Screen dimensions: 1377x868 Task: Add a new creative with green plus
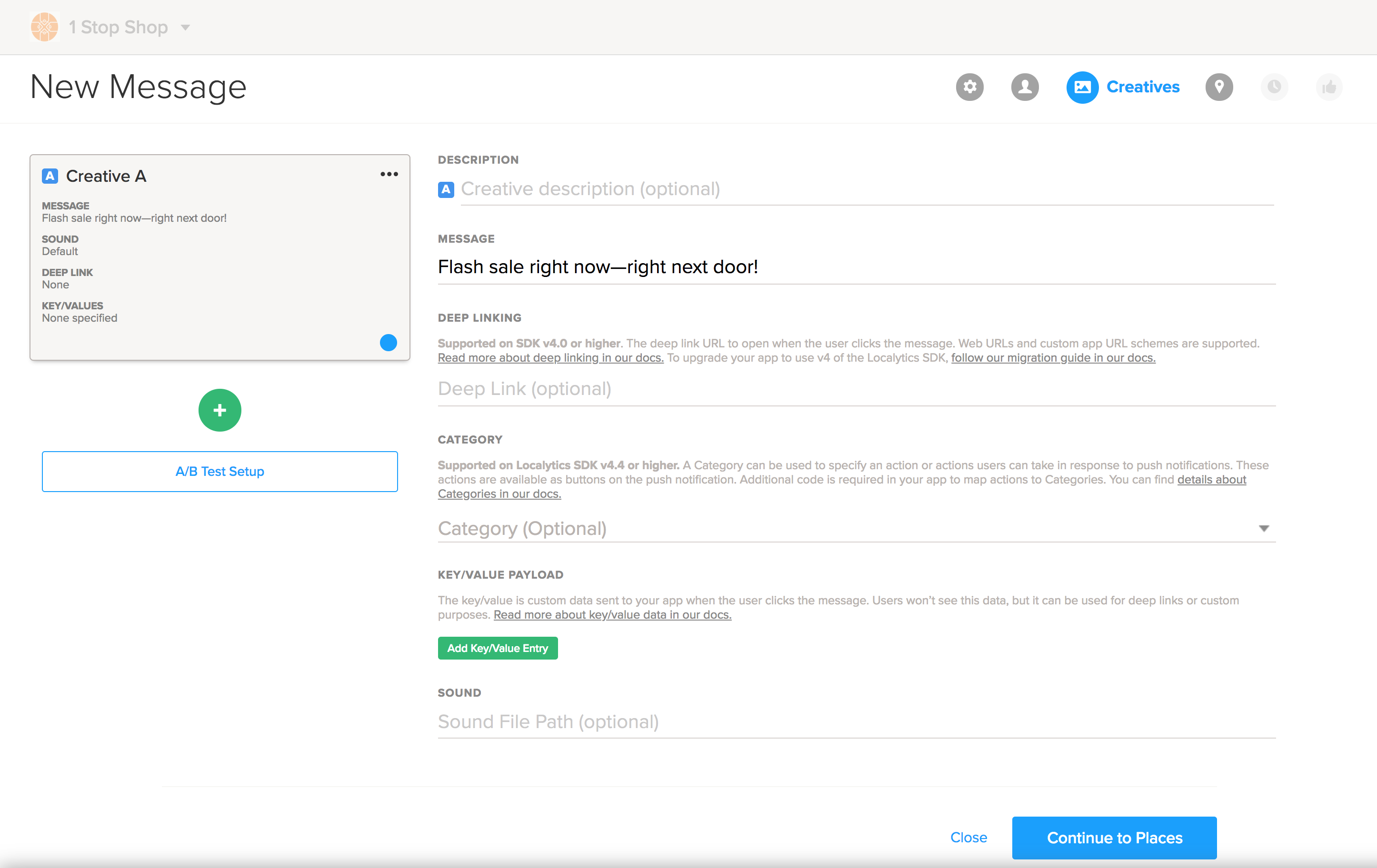click(x=220, y=410)
